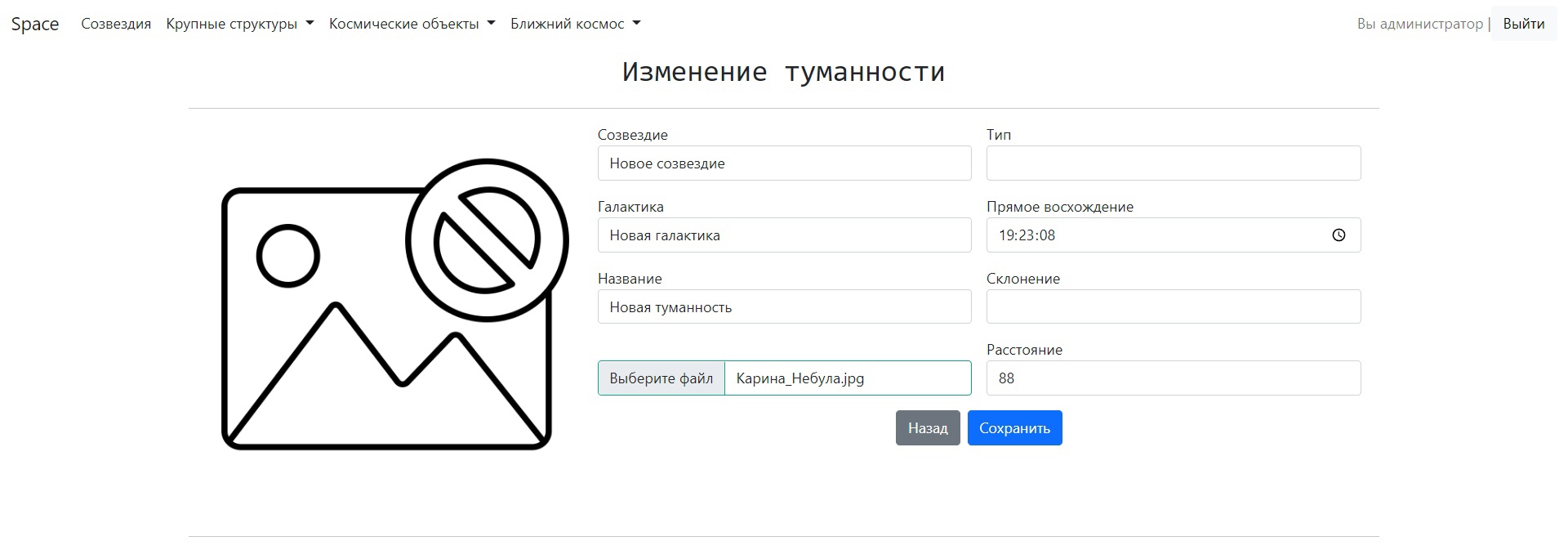Expand the Ближний космос dropdown menu

[576, 24]
